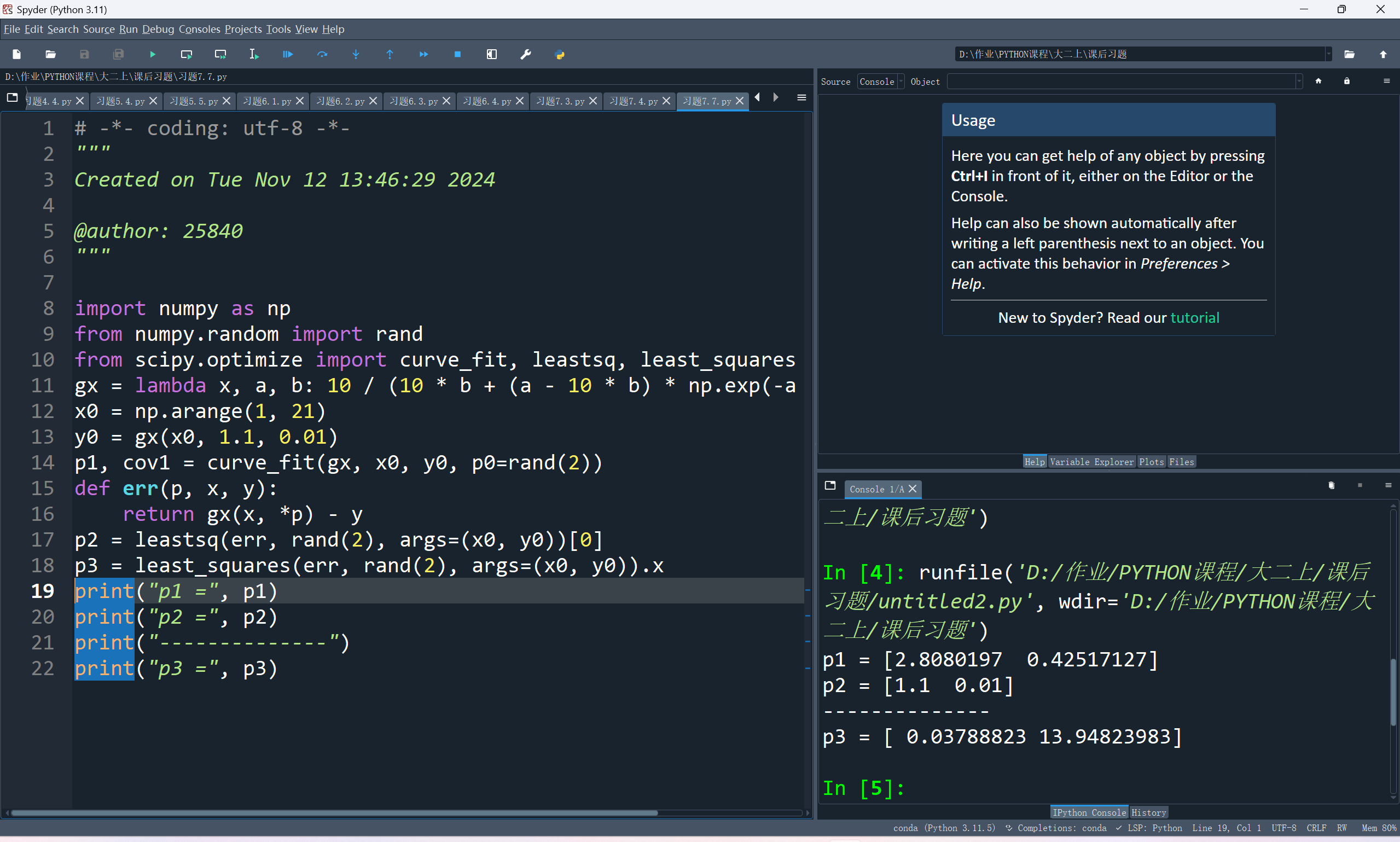
Task: Click the New file icon
Action: click(x=16, y=55)
